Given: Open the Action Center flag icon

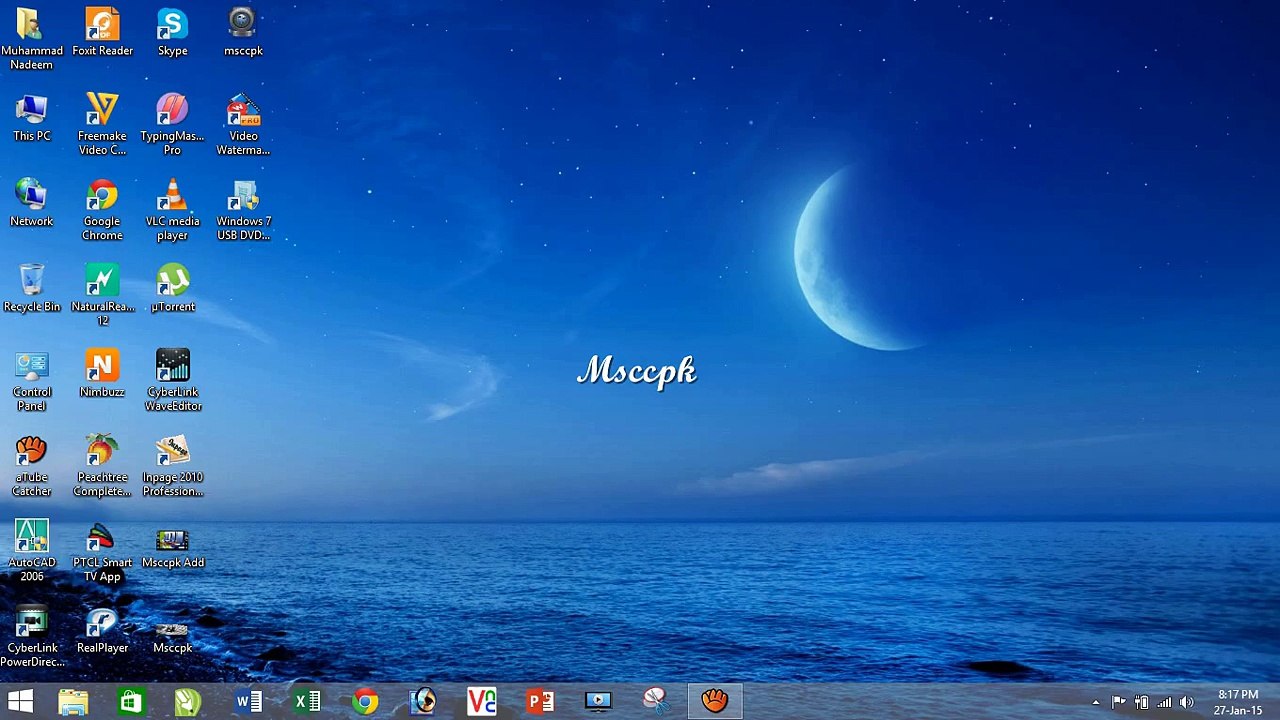Looking at the screenshot, I should click(x=1118, y=702).
